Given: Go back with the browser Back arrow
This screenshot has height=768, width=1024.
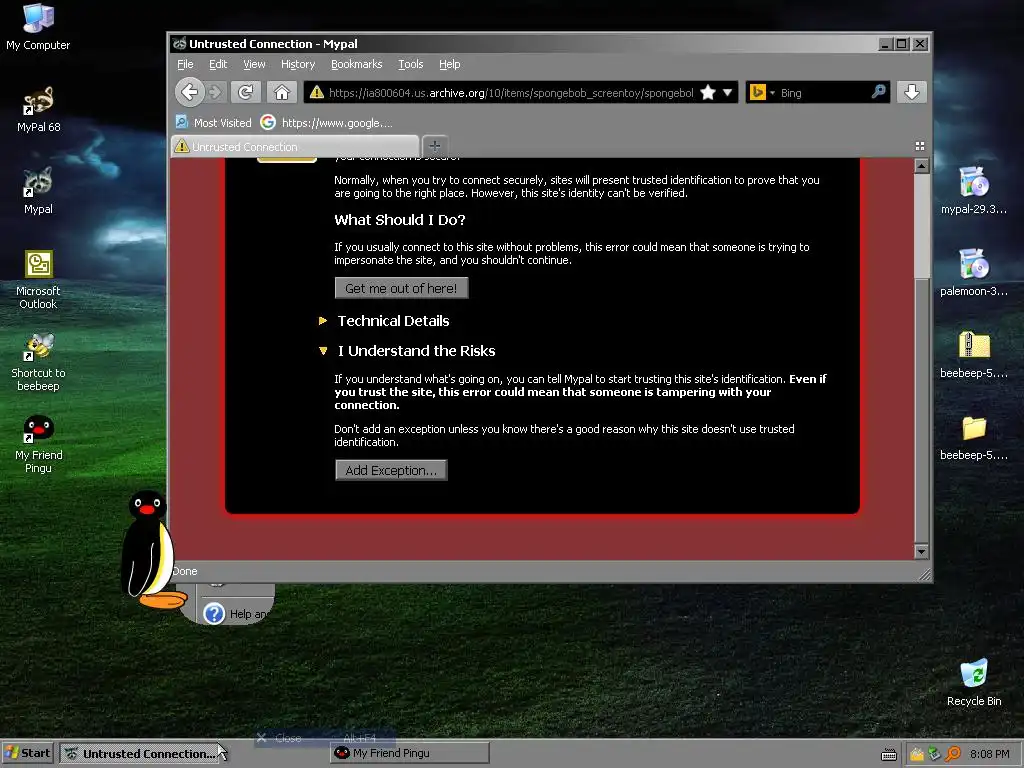Looking at the screenshot, I should click(190, 93).
